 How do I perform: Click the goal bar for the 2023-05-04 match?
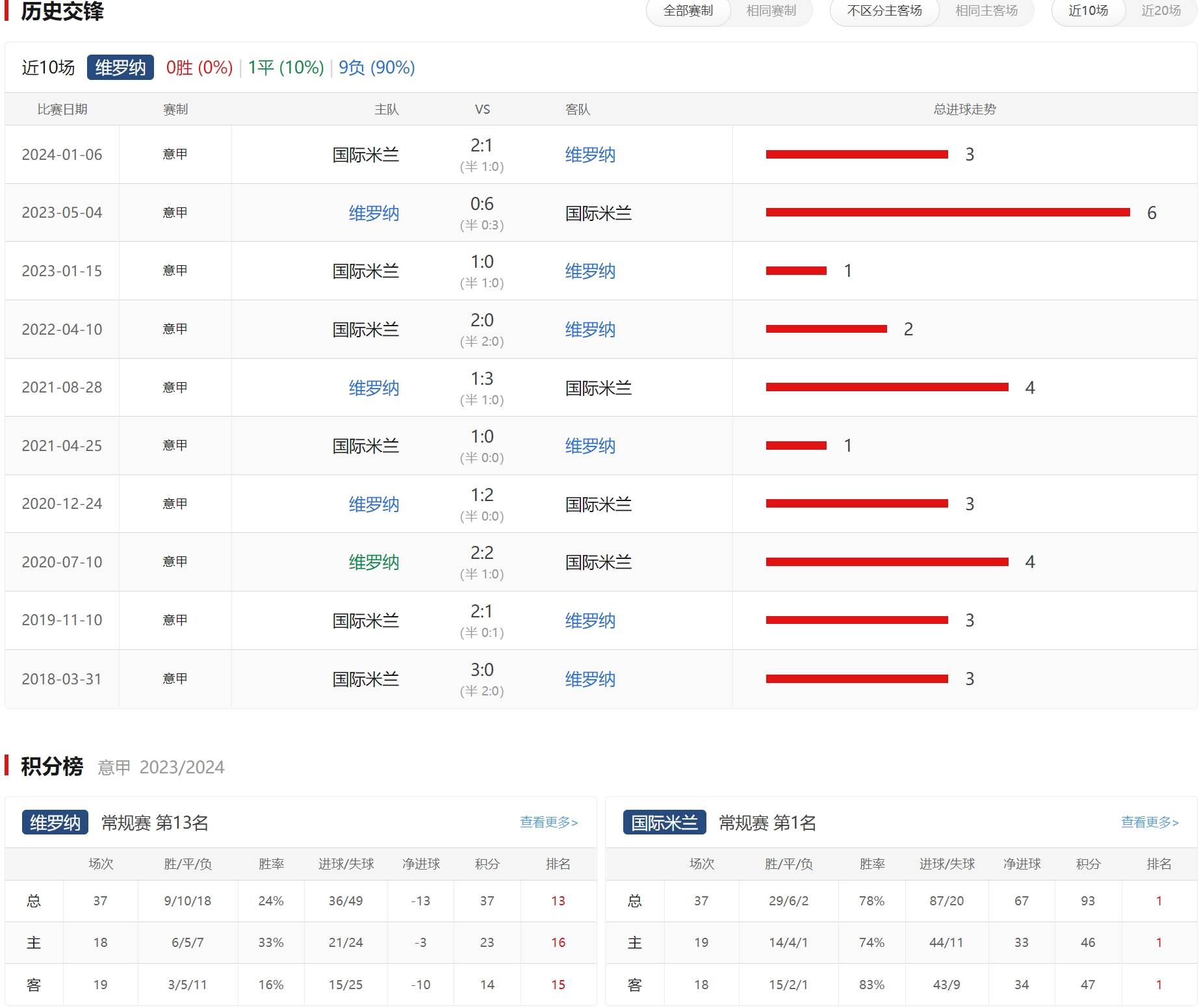(x=948, y=213)
